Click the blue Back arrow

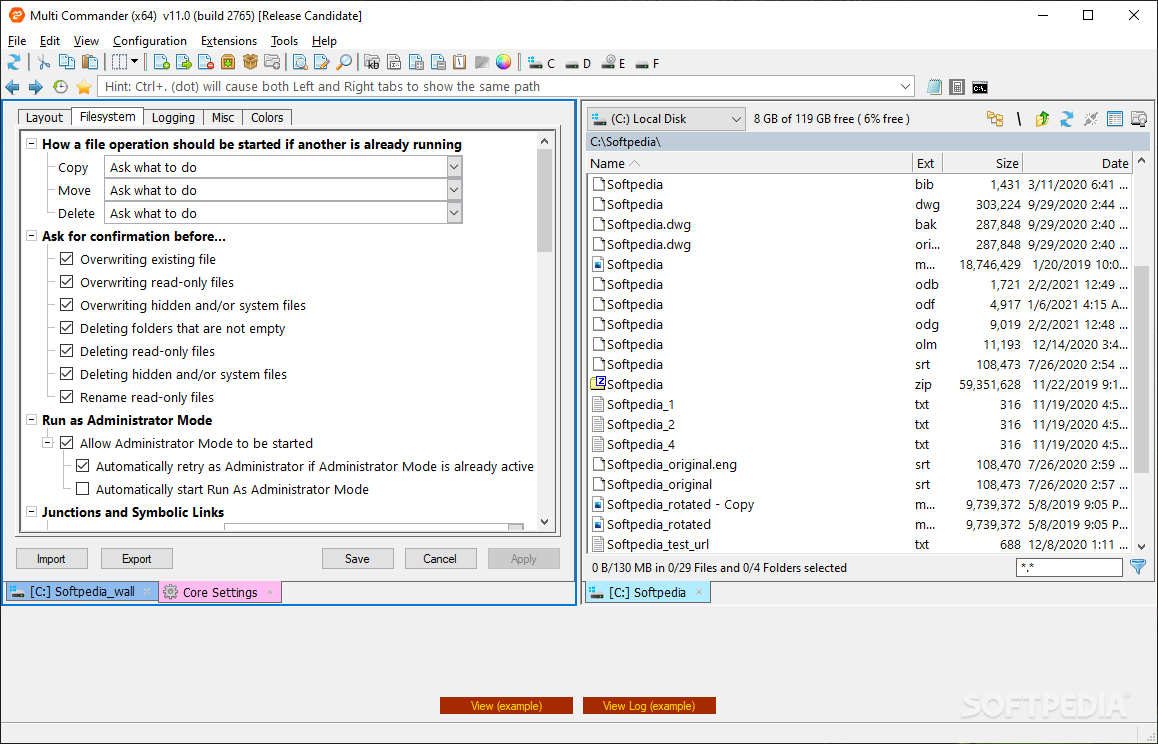(13, 87)
